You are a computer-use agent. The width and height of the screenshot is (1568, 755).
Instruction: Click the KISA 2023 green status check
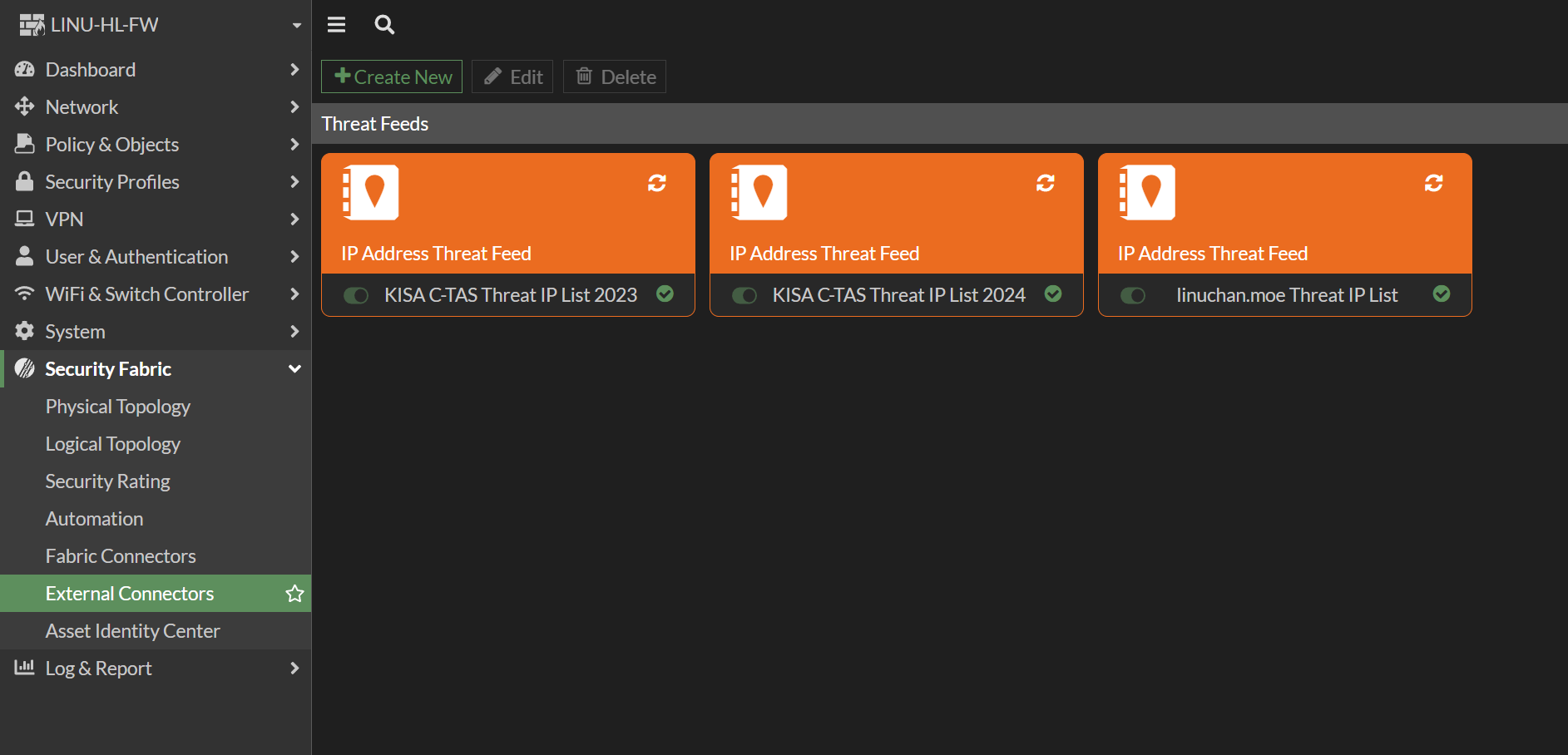click(665, 294)
